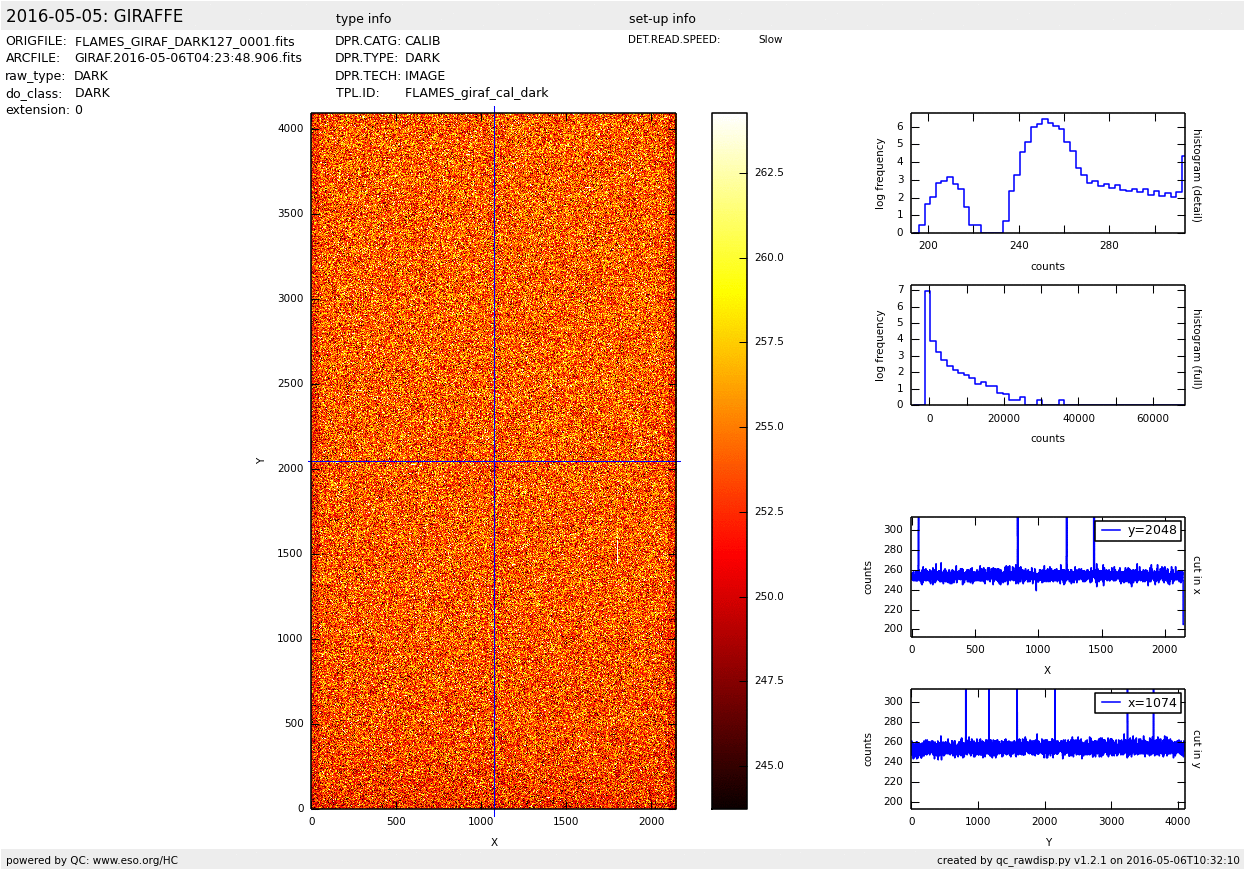Click the 2016-05-05: GIRAFFE page title
The height and width of the screenshot is (870, 1245).
tap(95, 17)
